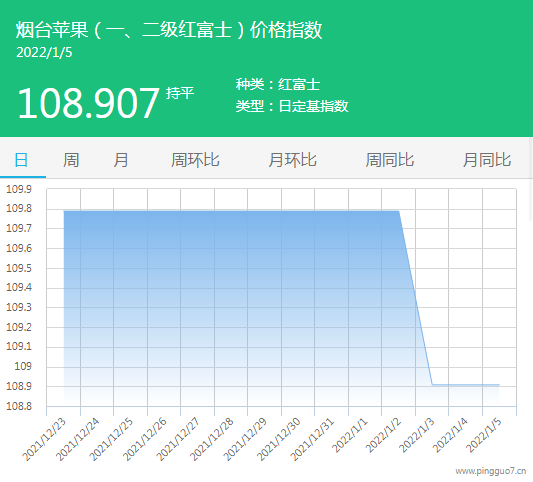Click the 2021/12/23 x-axis date label
Viewport: 533px width, 482px height.
44,439
